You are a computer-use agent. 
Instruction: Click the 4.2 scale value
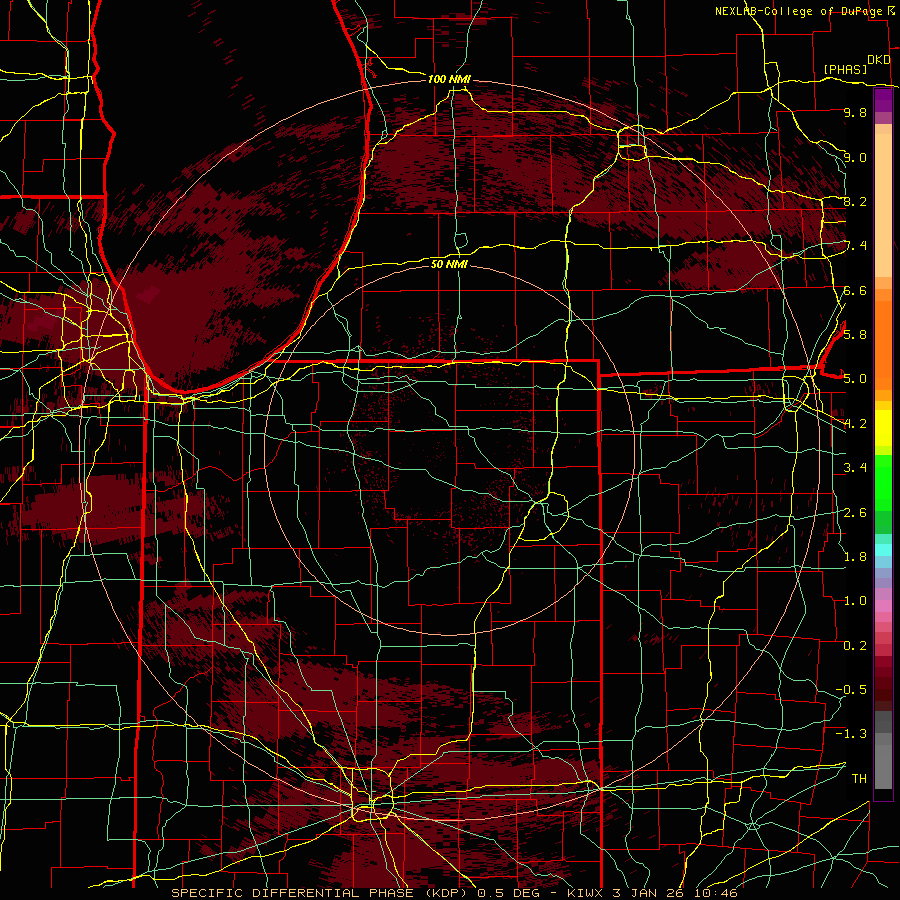click(855, 424)
